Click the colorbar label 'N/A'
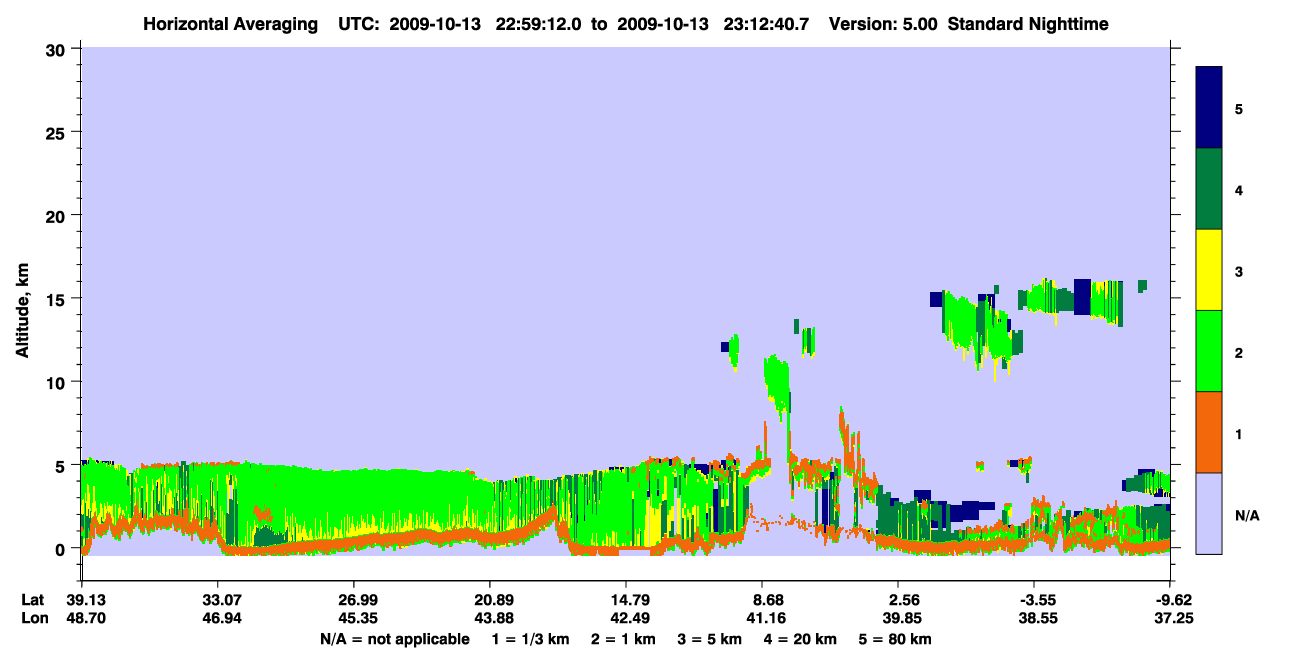1300x667 pixels. click(1246, 515)
